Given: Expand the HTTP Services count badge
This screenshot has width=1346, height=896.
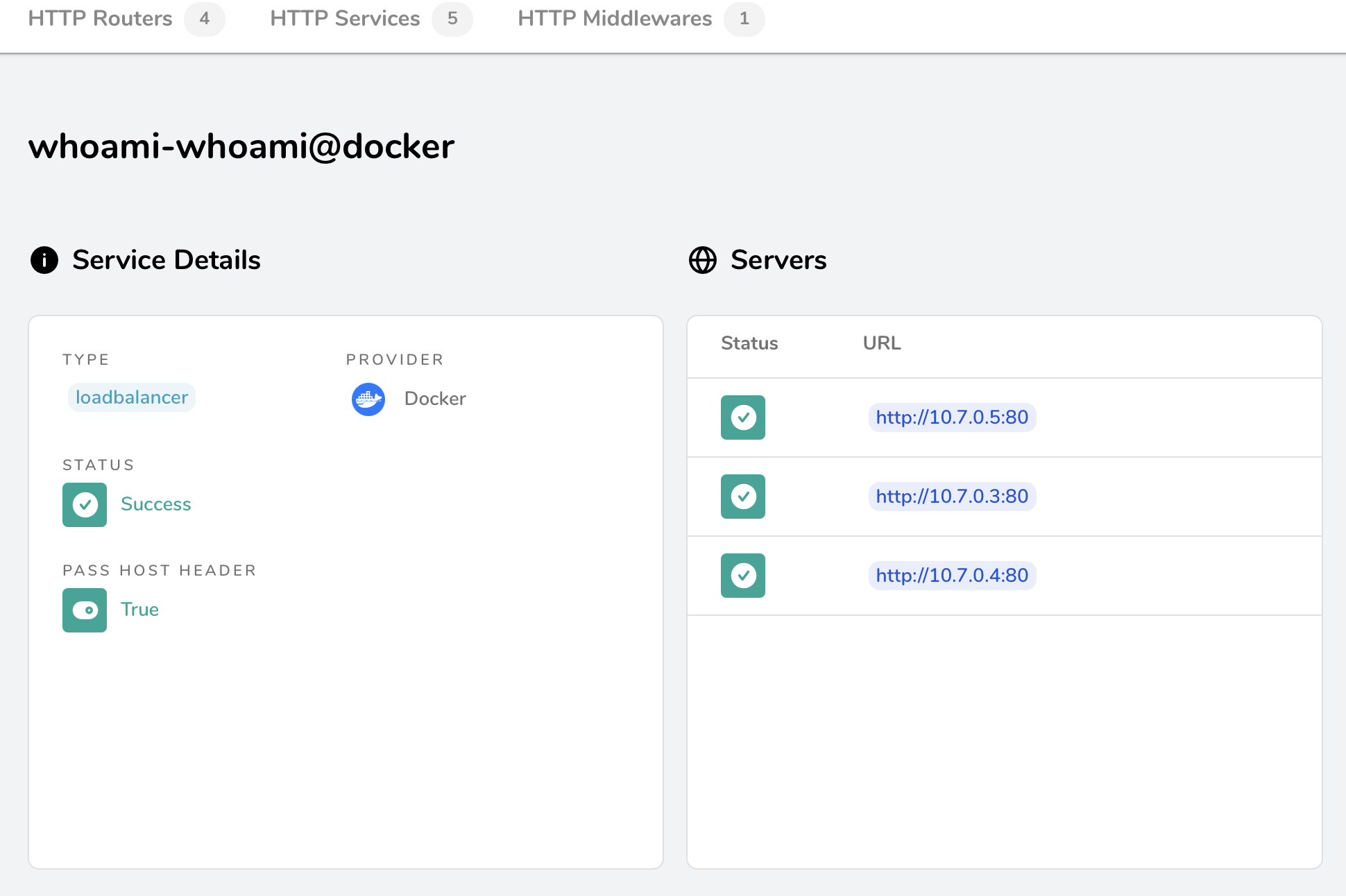Looking at the screenshot, I should (x=452, y=19).
